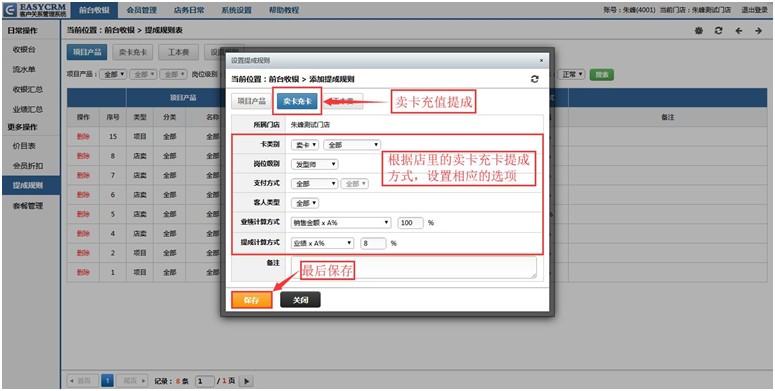Switch to 卖卡充卡 tab inside the dialog
775x391 pixels.
point(297,101)
